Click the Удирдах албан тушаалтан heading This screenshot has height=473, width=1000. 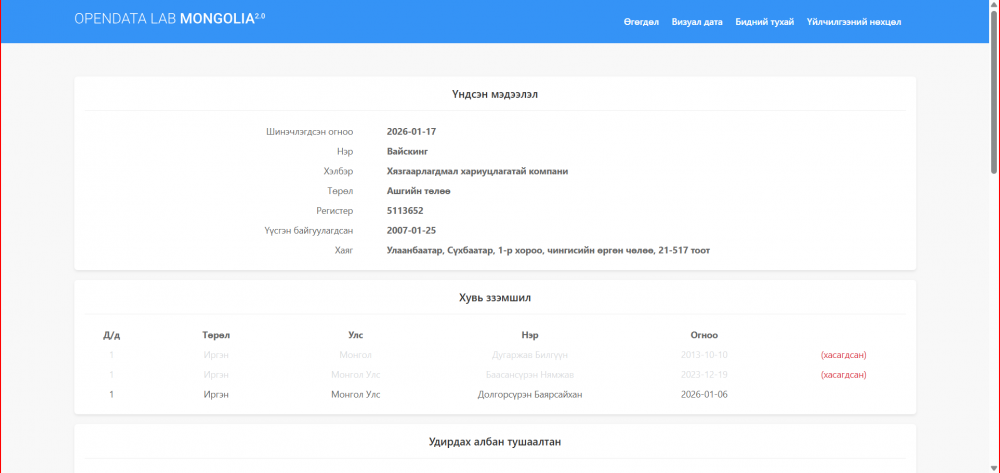click(x=495, y=441)
